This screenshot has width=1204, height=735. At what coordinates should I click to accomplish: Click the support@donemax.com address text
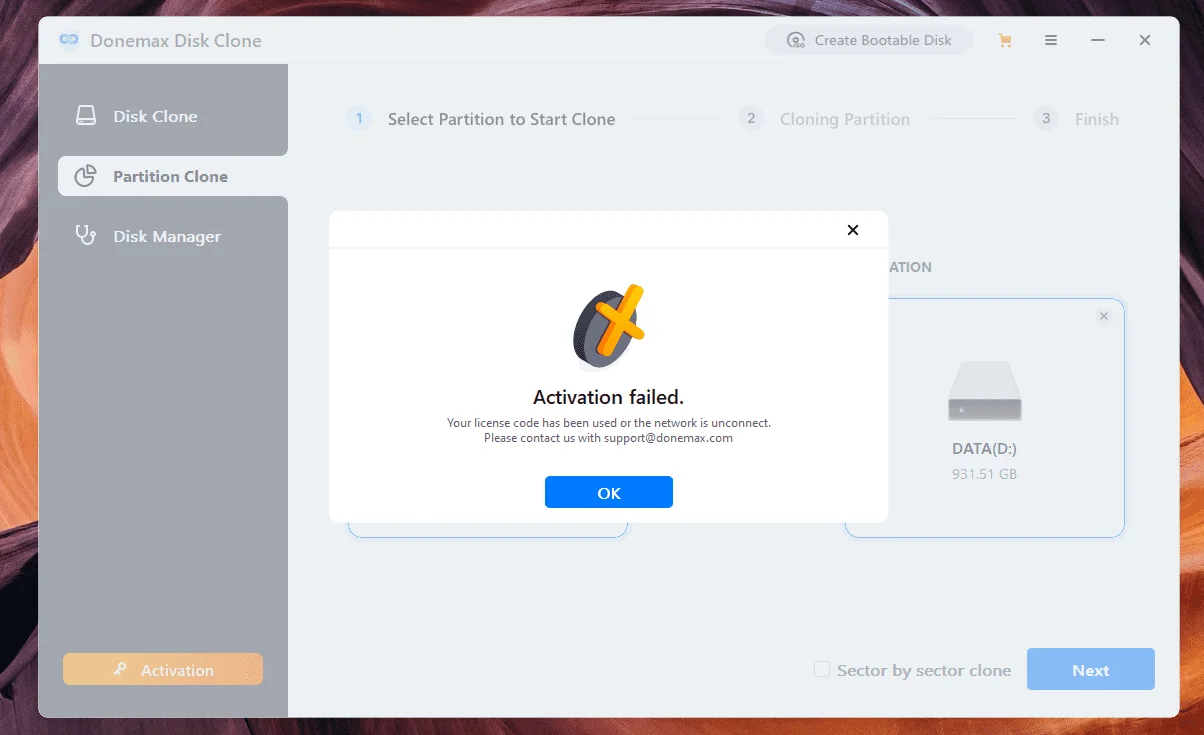(x=668, y=438)
